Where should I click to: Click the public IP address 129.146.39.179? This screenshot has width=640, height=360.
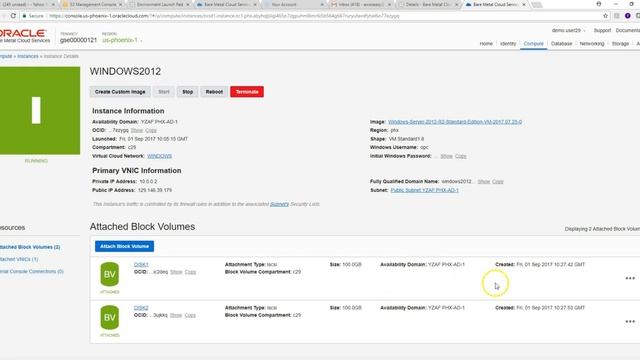155,190
